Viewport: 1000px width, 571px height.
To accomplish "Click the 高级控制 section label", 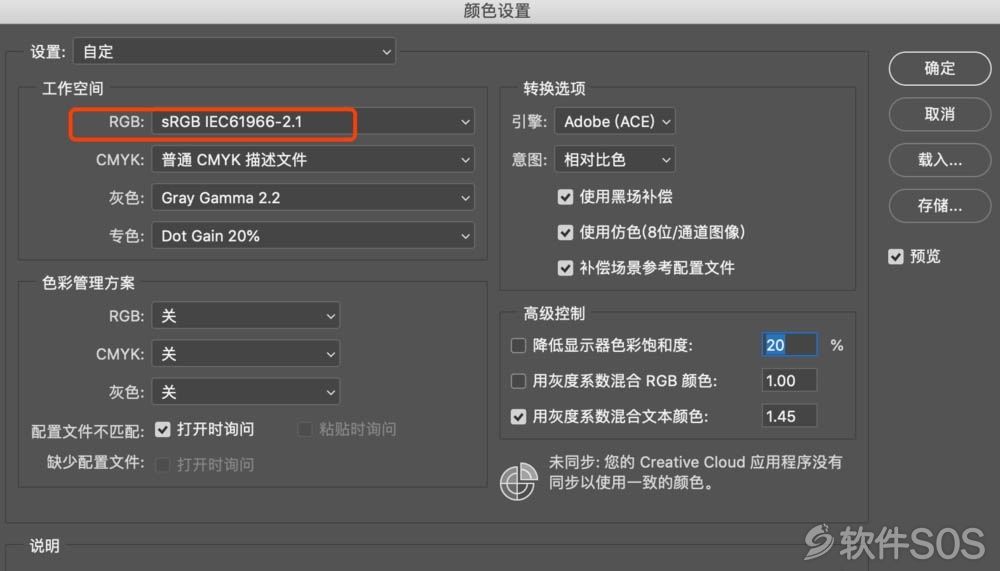I will tap(554, 313).
